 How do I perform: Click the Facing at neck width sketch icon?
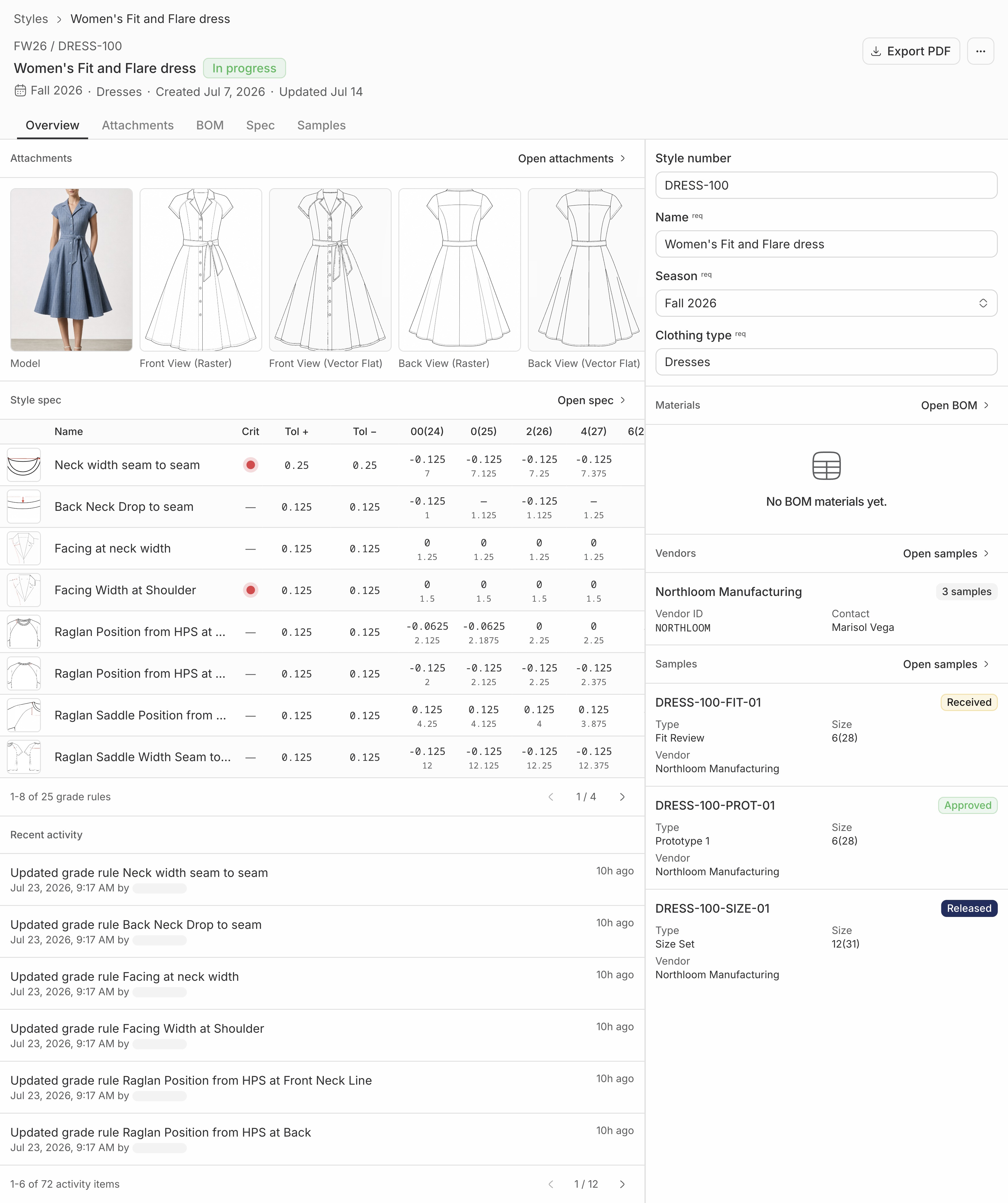24,548
